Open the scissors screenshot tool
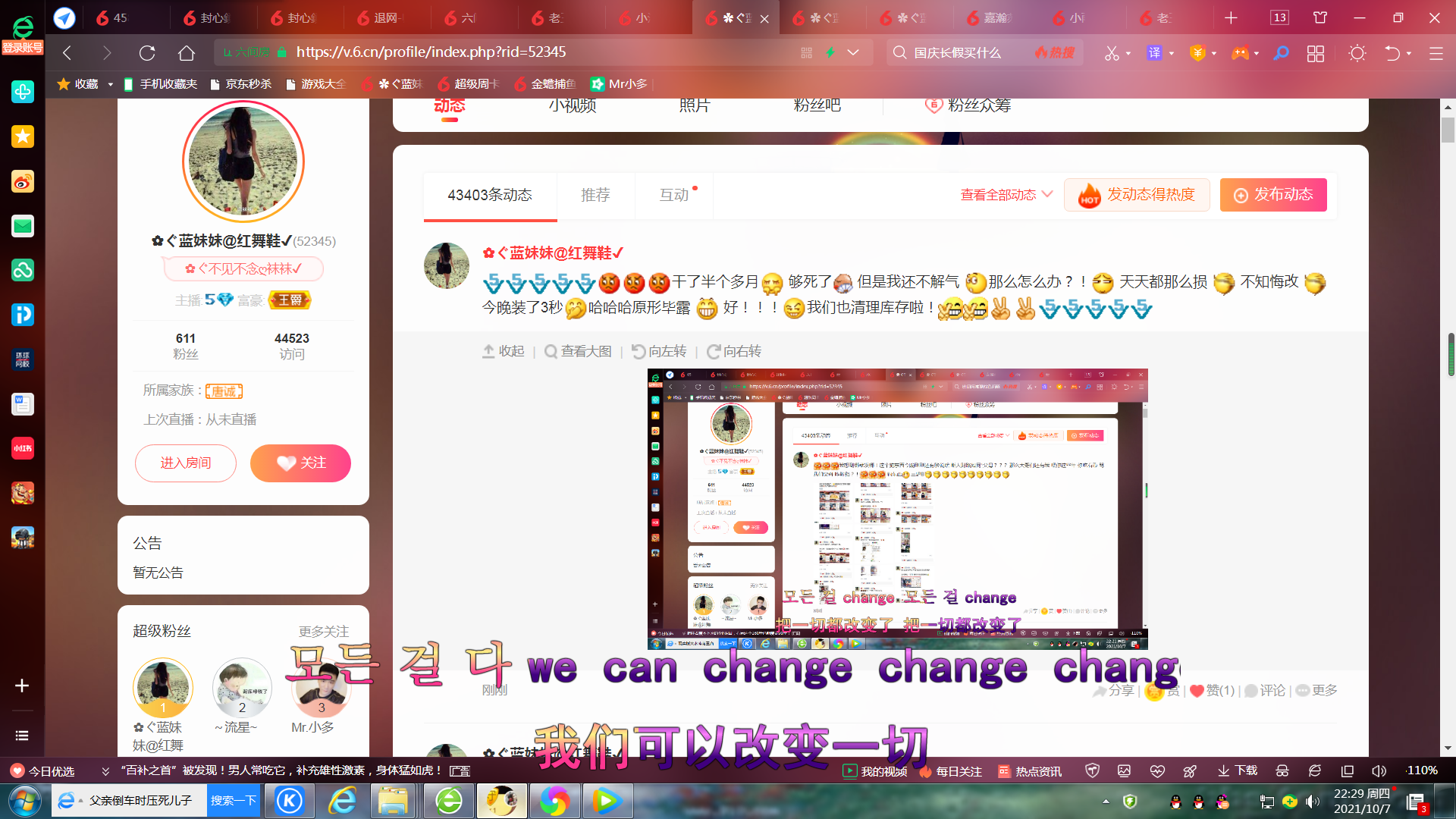This screenshot has width=1456, height=819. point(1112,53)
